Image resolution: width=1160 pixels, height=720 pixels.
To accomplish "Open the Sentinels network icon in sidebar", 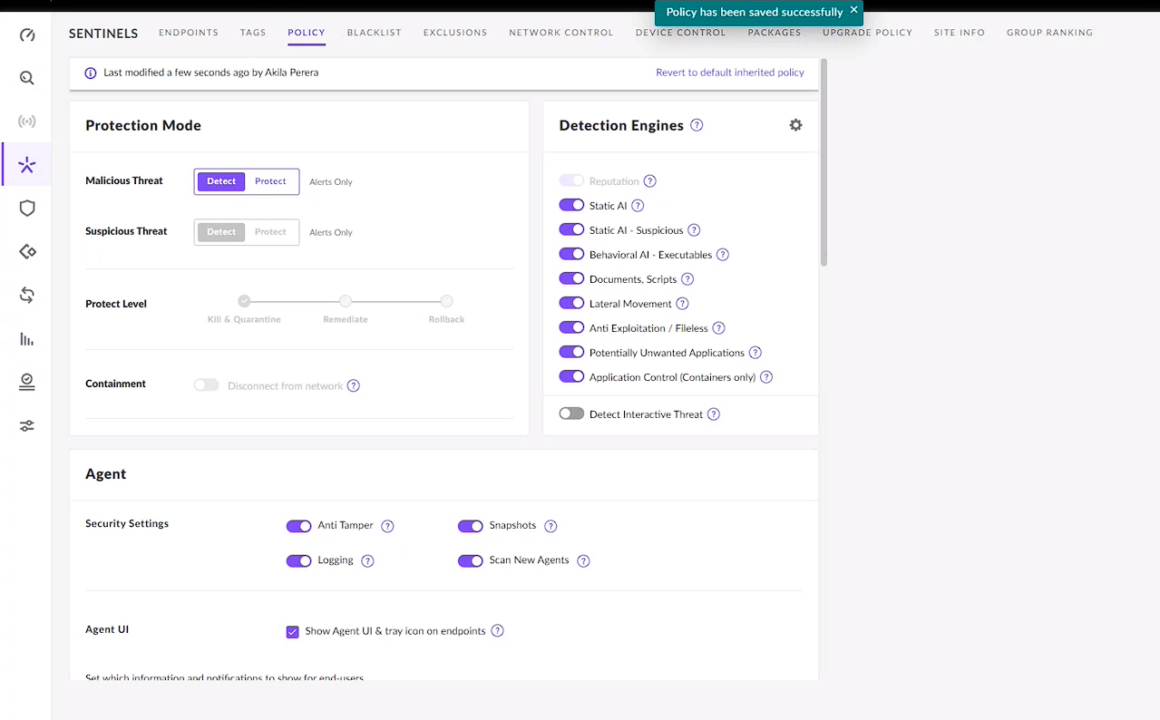I will (x=27, y=164).
